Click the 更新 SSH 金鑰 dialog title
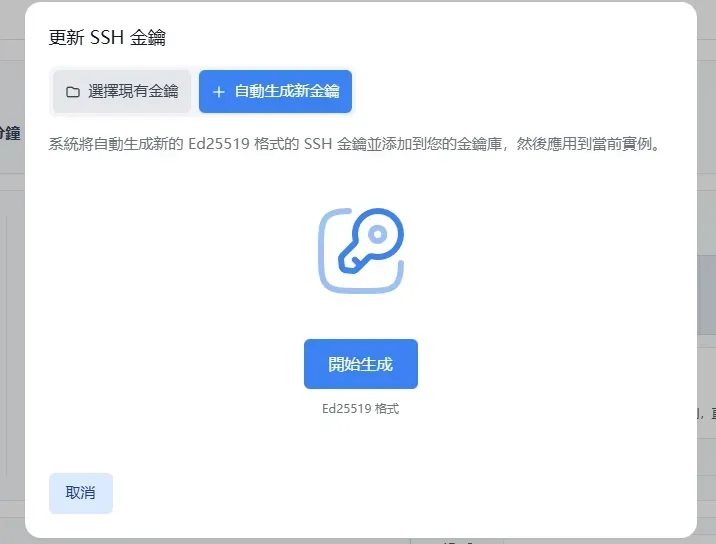The width and height of the screenshot is (716, 544). point(107,38)
